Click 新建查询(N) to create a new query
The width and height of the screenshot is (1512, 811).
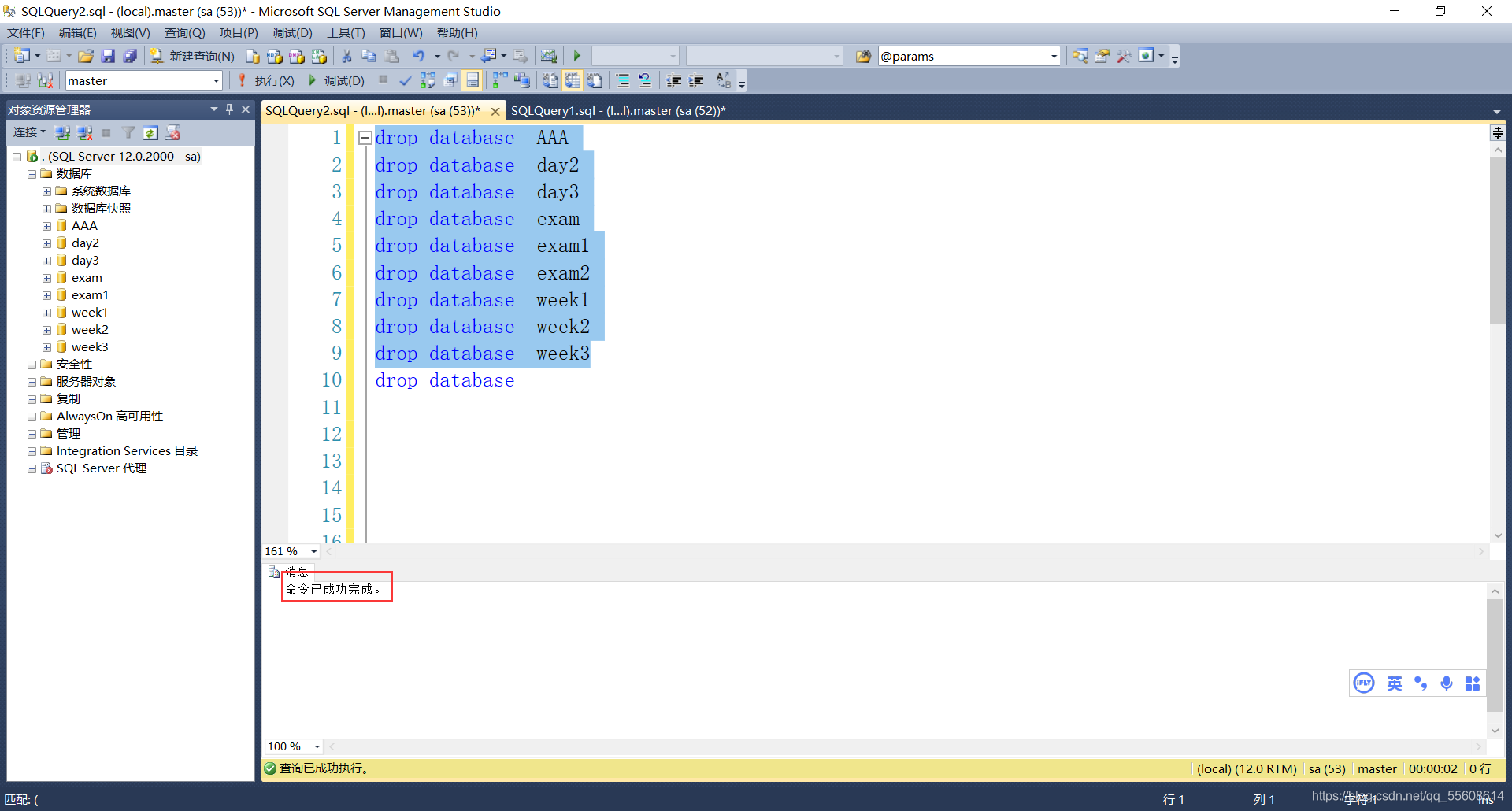pyautogui.click(x=192, y=56)
